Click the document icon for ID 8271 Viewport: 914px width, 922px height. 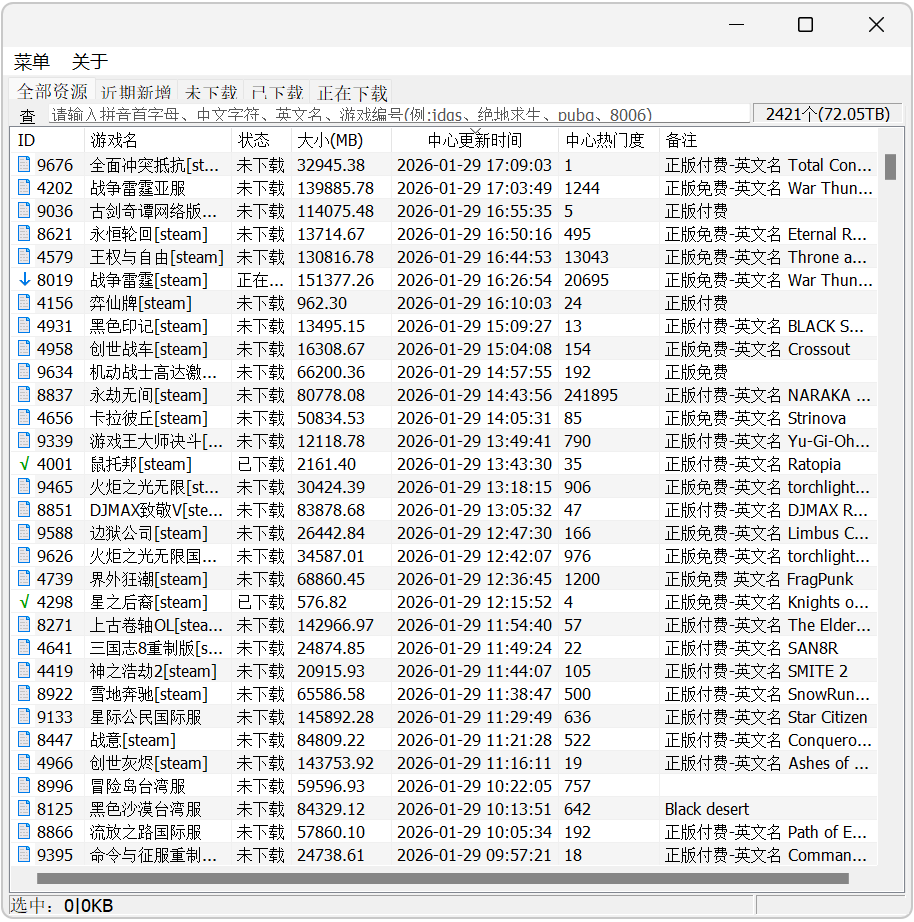[x=24, y=624]
